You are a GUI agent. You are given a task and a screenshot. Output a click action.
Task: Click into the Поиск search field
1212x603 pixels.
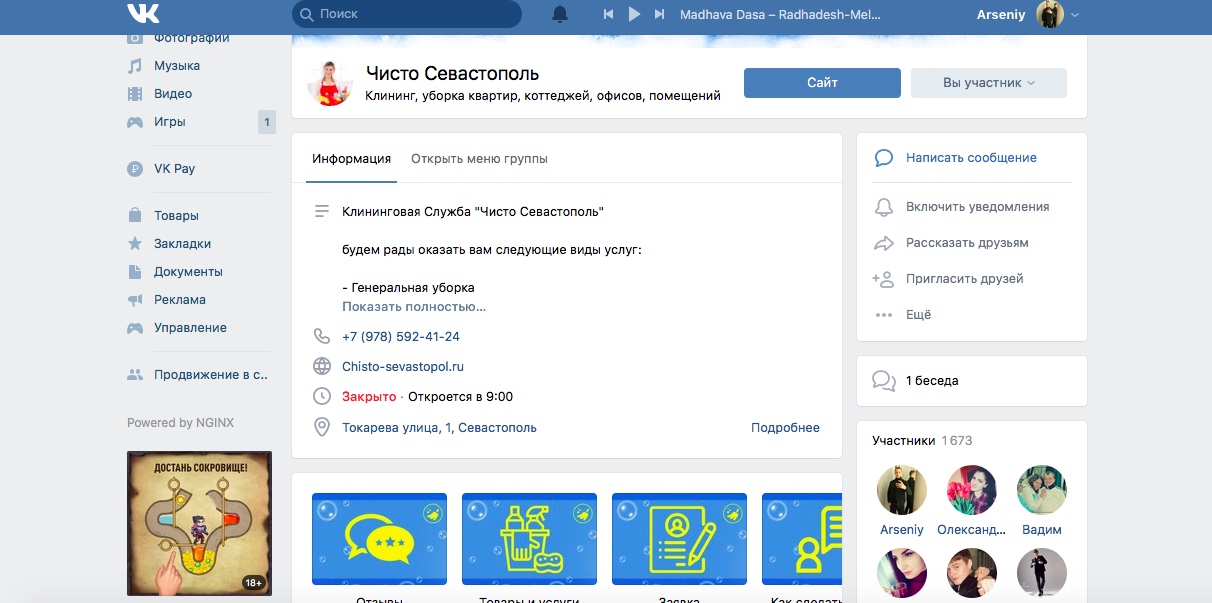tap(407, 14)
